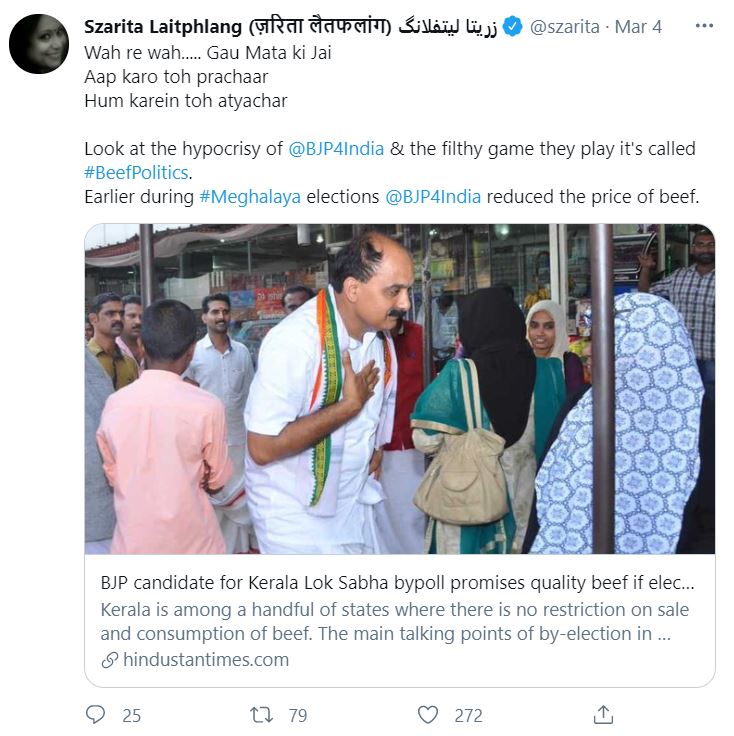Open first @BJP4India mention after hypocrisy
The width and height of the screenshot is (734, 736).
tap(337, 148)
